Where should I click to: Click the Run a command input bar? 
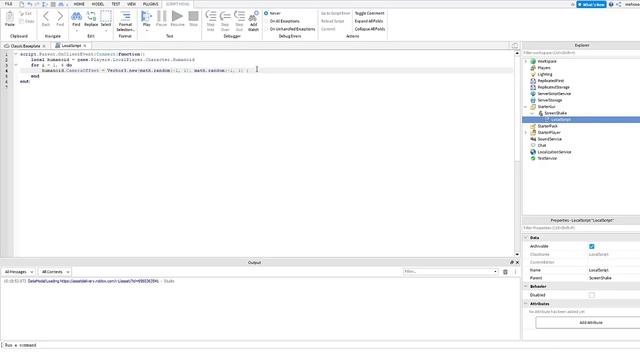coord(260,345)
